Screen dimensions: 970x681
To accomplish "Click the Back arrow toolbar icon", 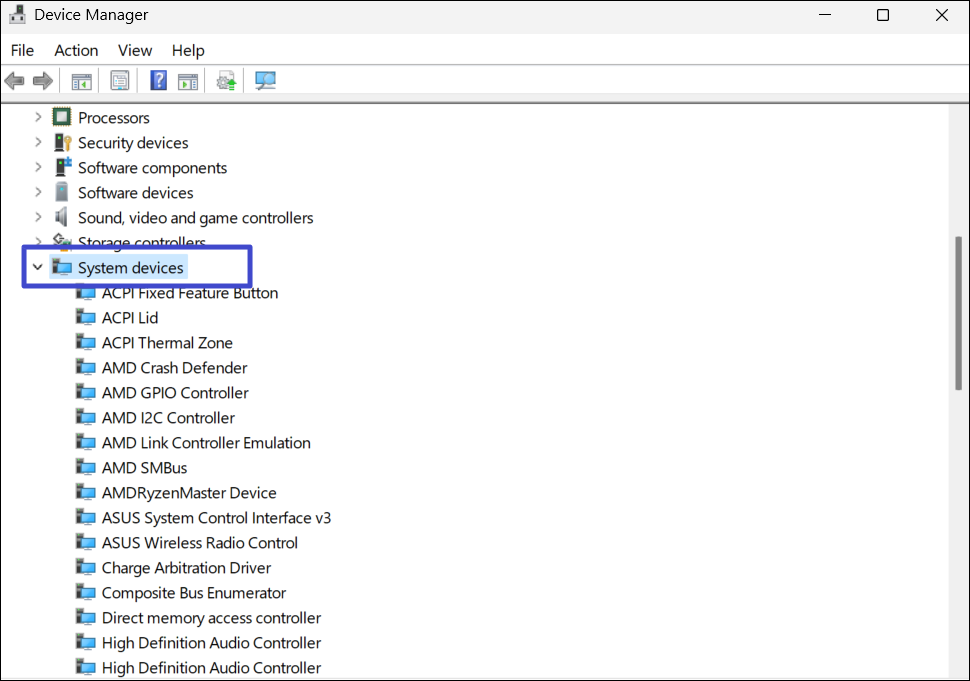I will pyautogui.click(x=15, y=81).
